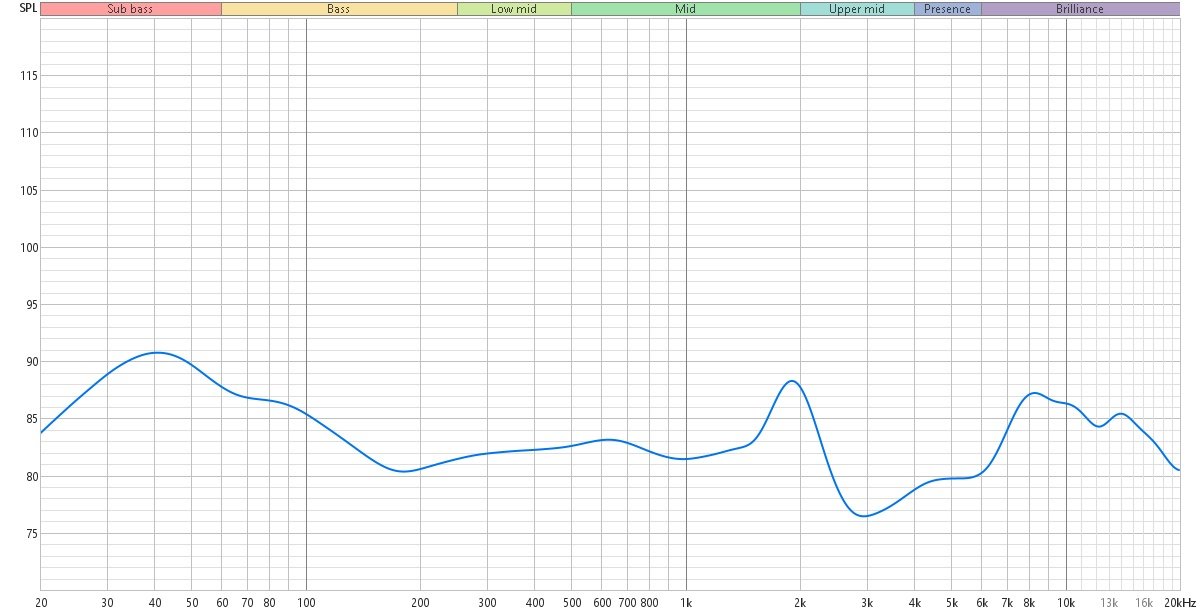Click the 6k frequency tick label
This screenshot has width=1200, height=615.
click(982, 603)
